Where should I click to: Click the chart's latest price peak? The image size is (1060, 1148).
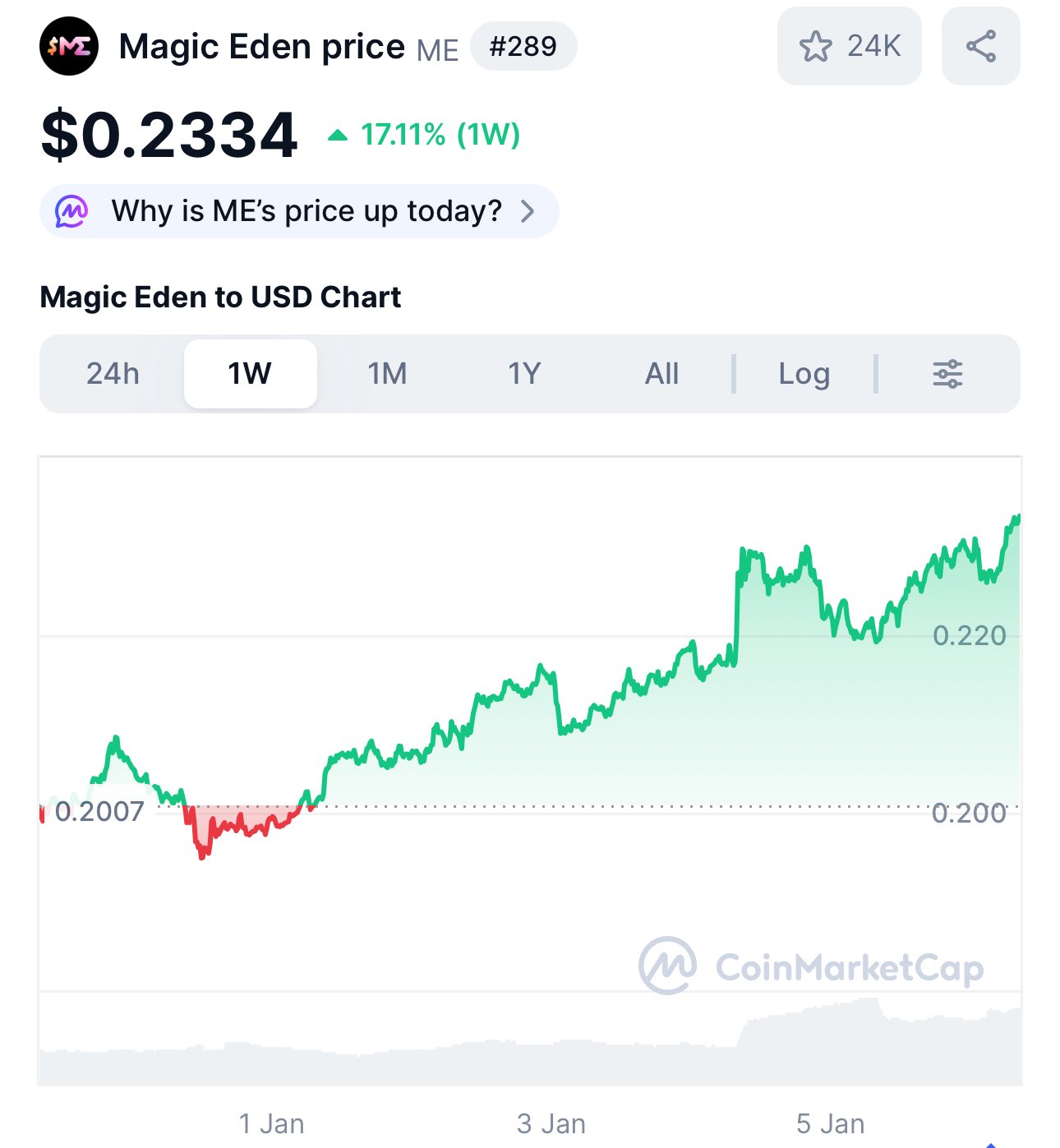click(x=1017, y=518)
